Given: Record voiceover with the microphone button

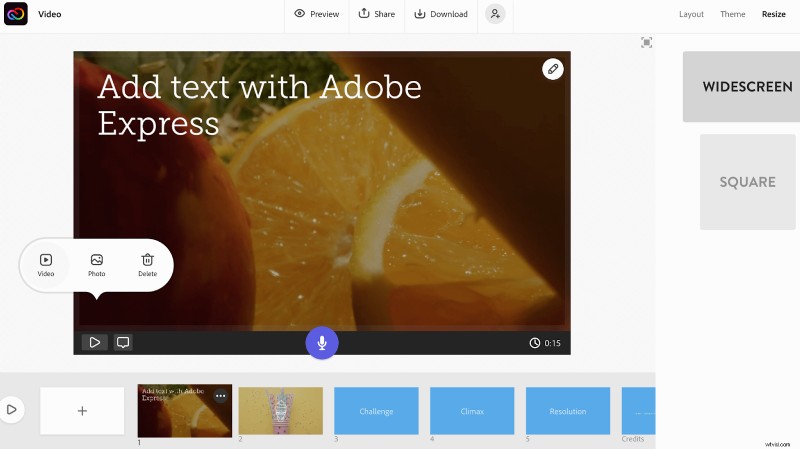Looking at the screenshot, I should [322, 343].
